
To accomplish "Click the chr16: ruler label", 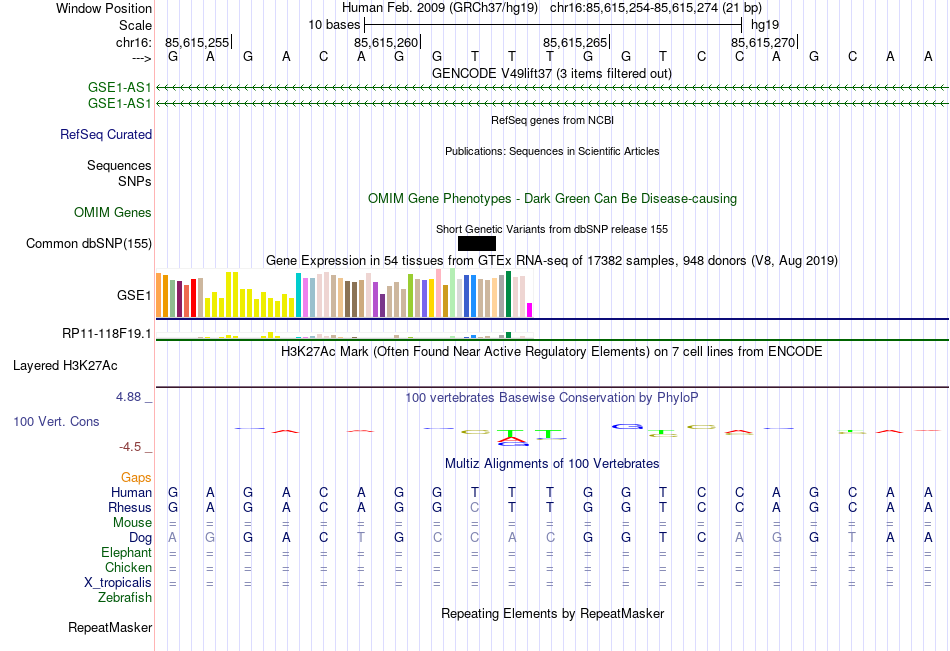I will pyautogui.click(x=134, y=42).
